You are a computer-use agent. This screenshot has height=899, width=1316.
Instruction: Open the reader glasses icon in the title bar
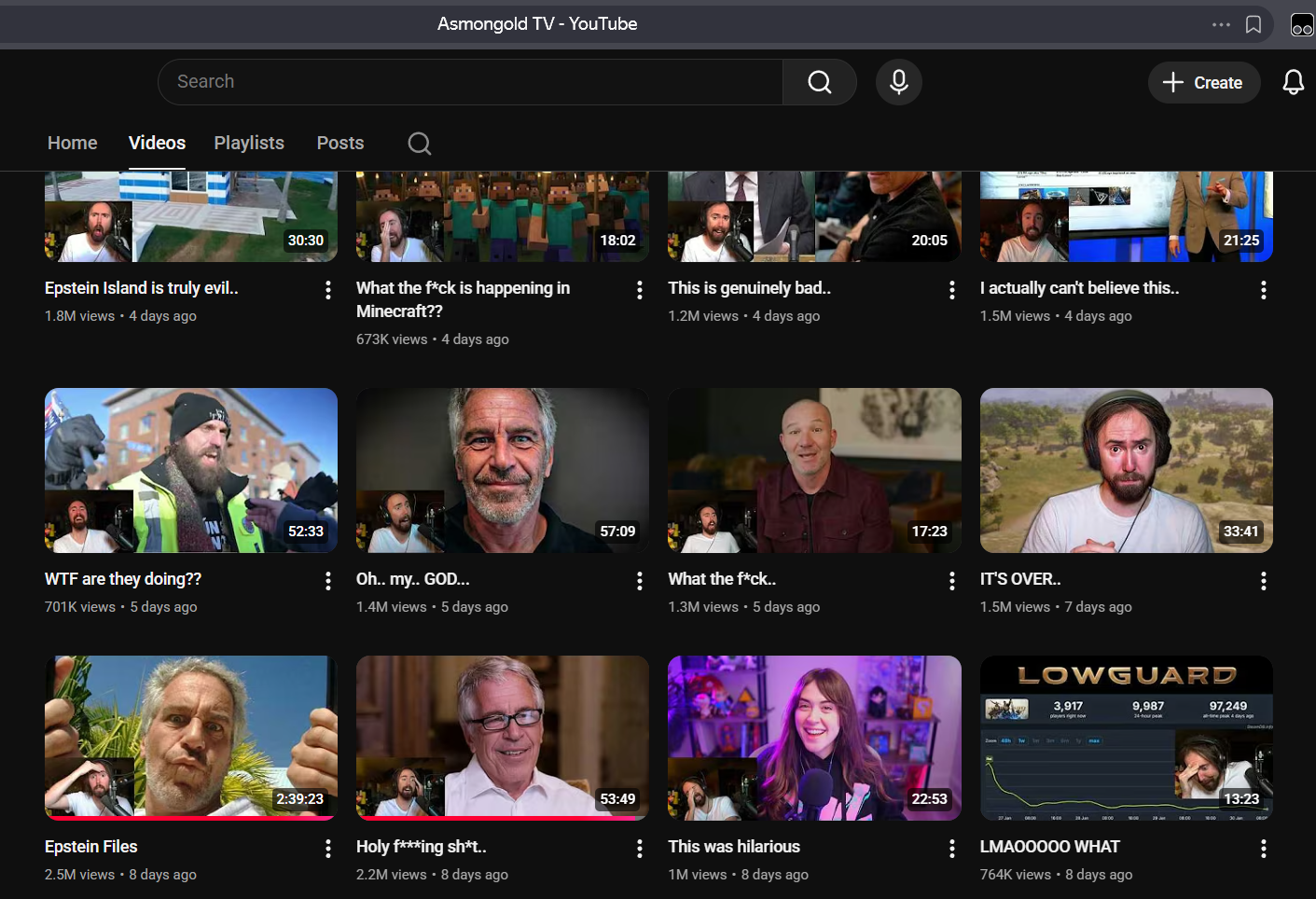pyautogui.click(x=1302, y=25)
